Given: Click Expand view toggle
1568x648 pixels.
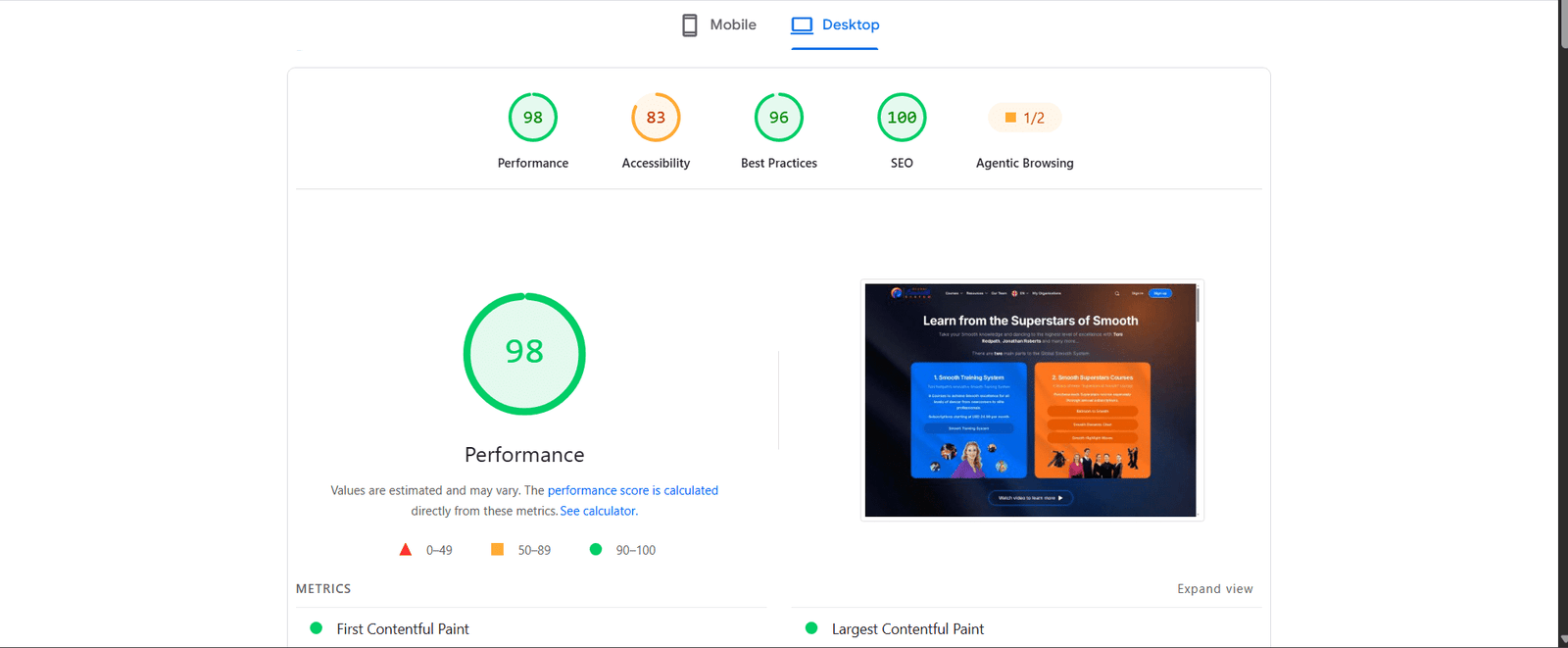Looking at the screenshot, I should click(1215, 589).
